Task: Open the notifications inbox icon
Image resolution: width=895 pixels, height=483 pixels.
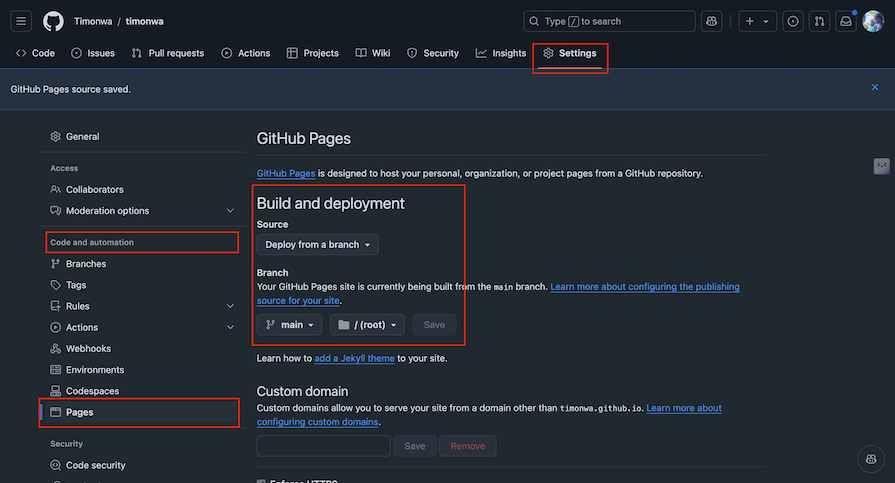Action: (x=846, y=21)
